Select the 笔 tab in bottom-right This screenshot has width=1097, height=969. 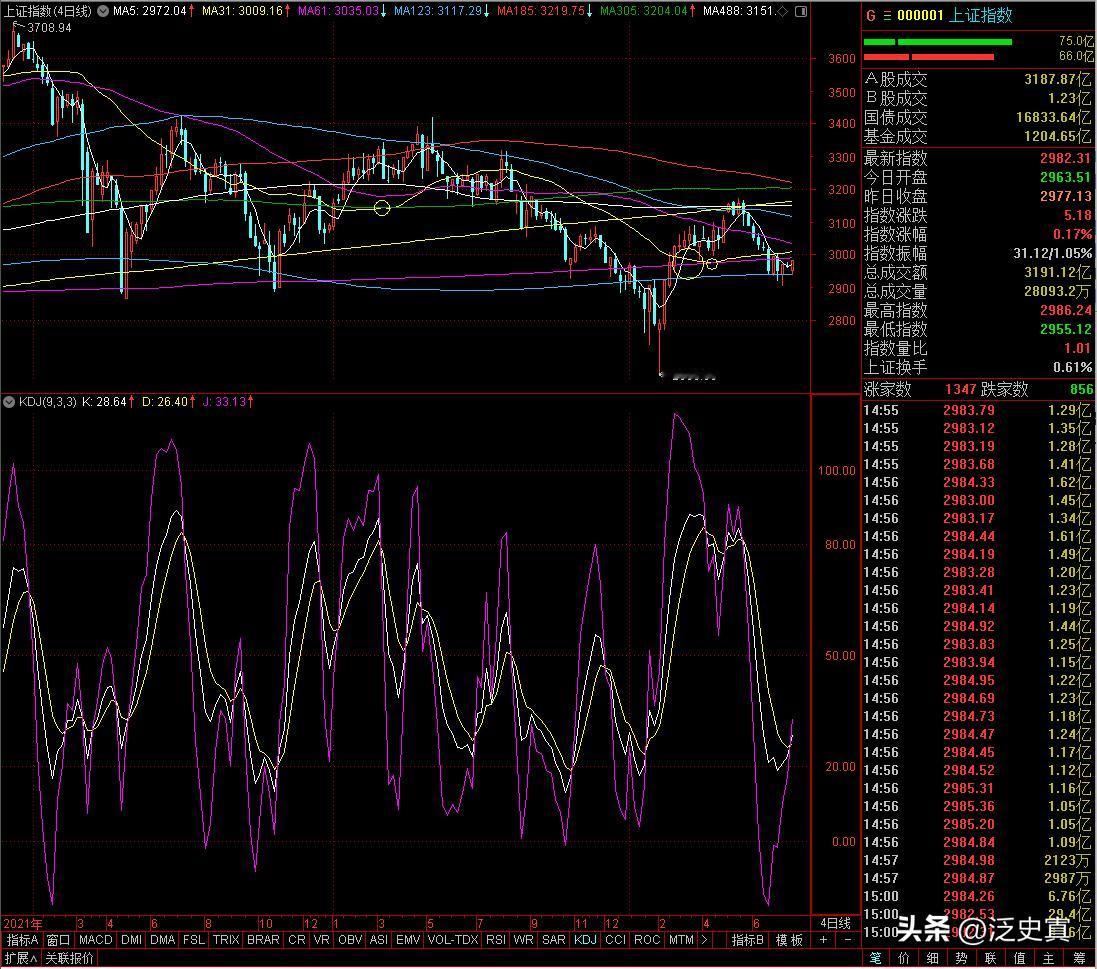point(875,958)
